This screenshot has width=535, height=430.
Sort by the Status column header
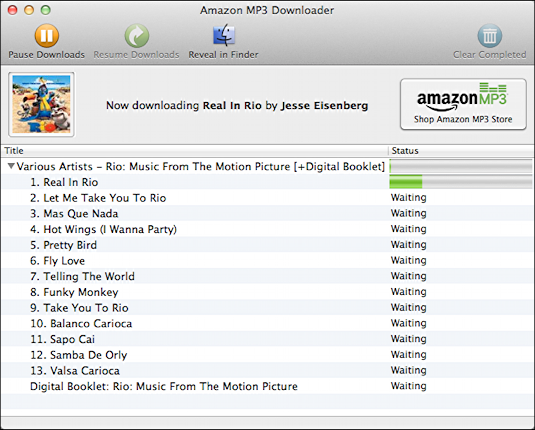(x=462, y=150)
